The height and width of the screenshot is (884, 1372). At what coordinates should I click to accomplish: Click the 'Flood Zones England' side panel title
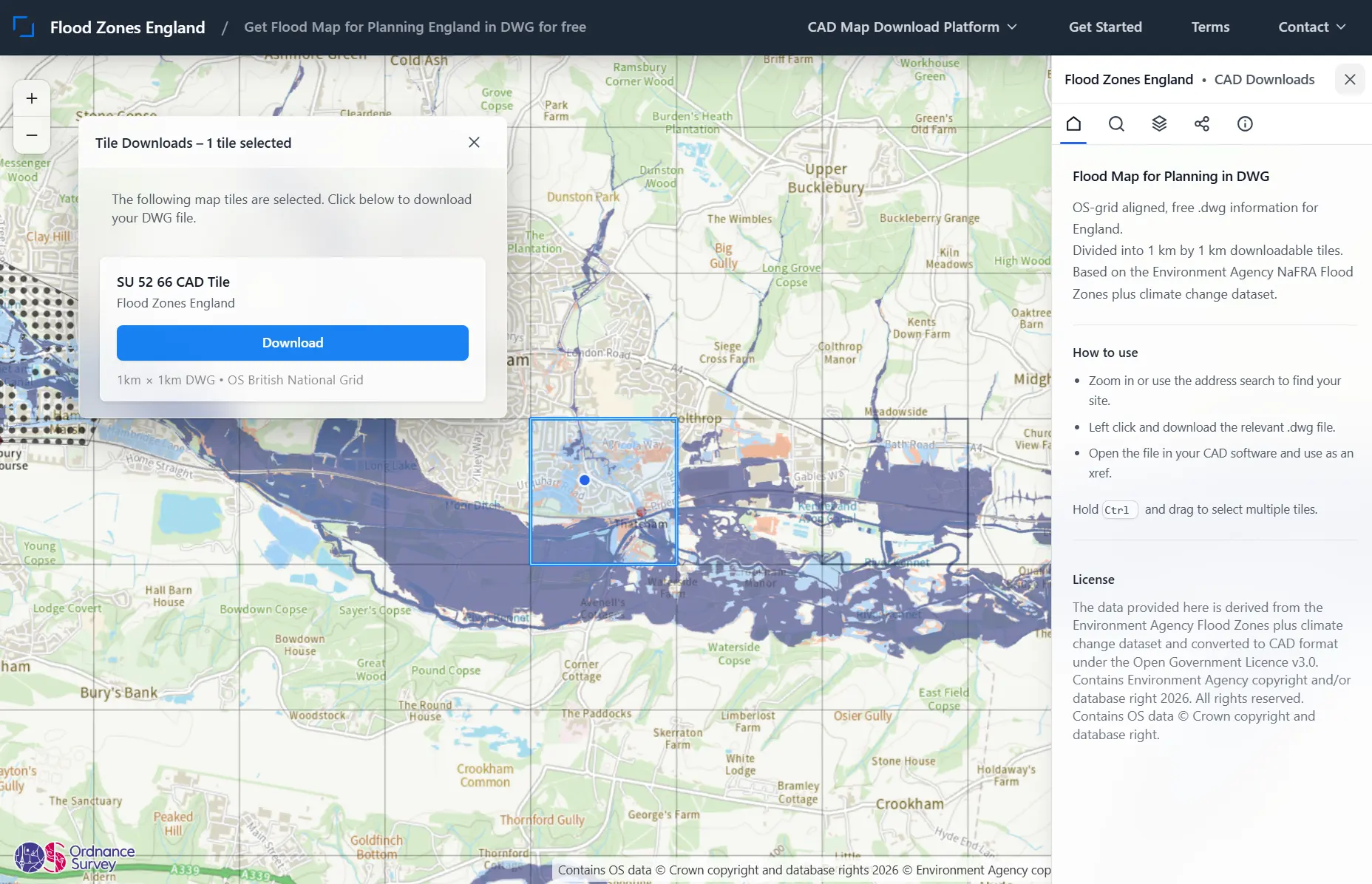[x=1129, y=79]
